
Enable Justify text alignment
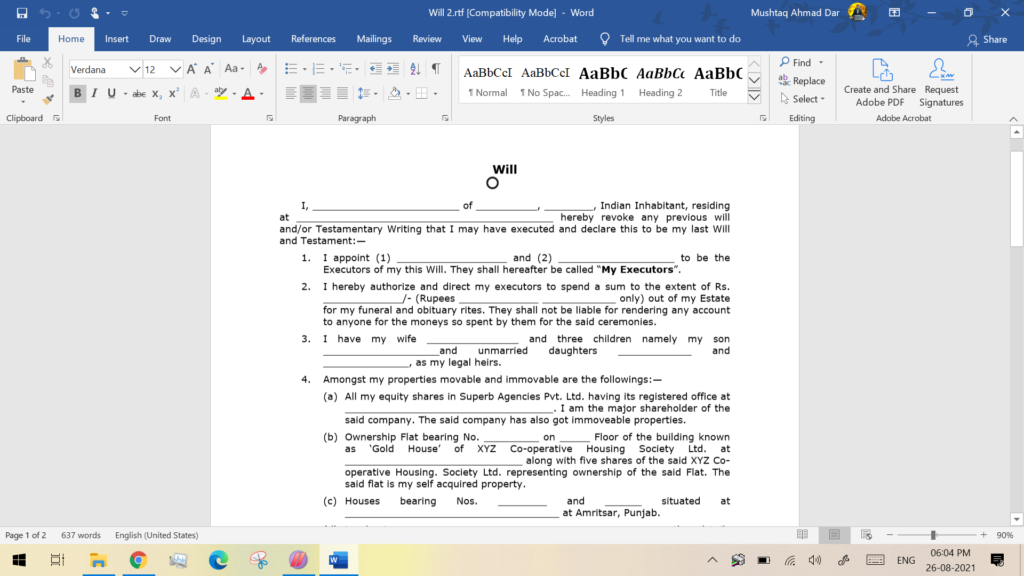[343, 93]
